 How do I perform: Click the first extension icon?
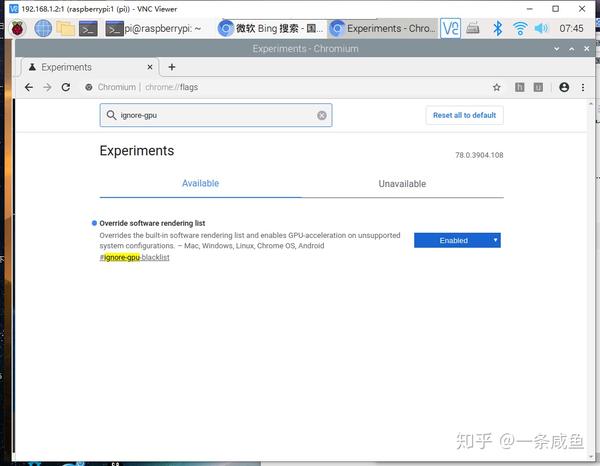point(519,88)
